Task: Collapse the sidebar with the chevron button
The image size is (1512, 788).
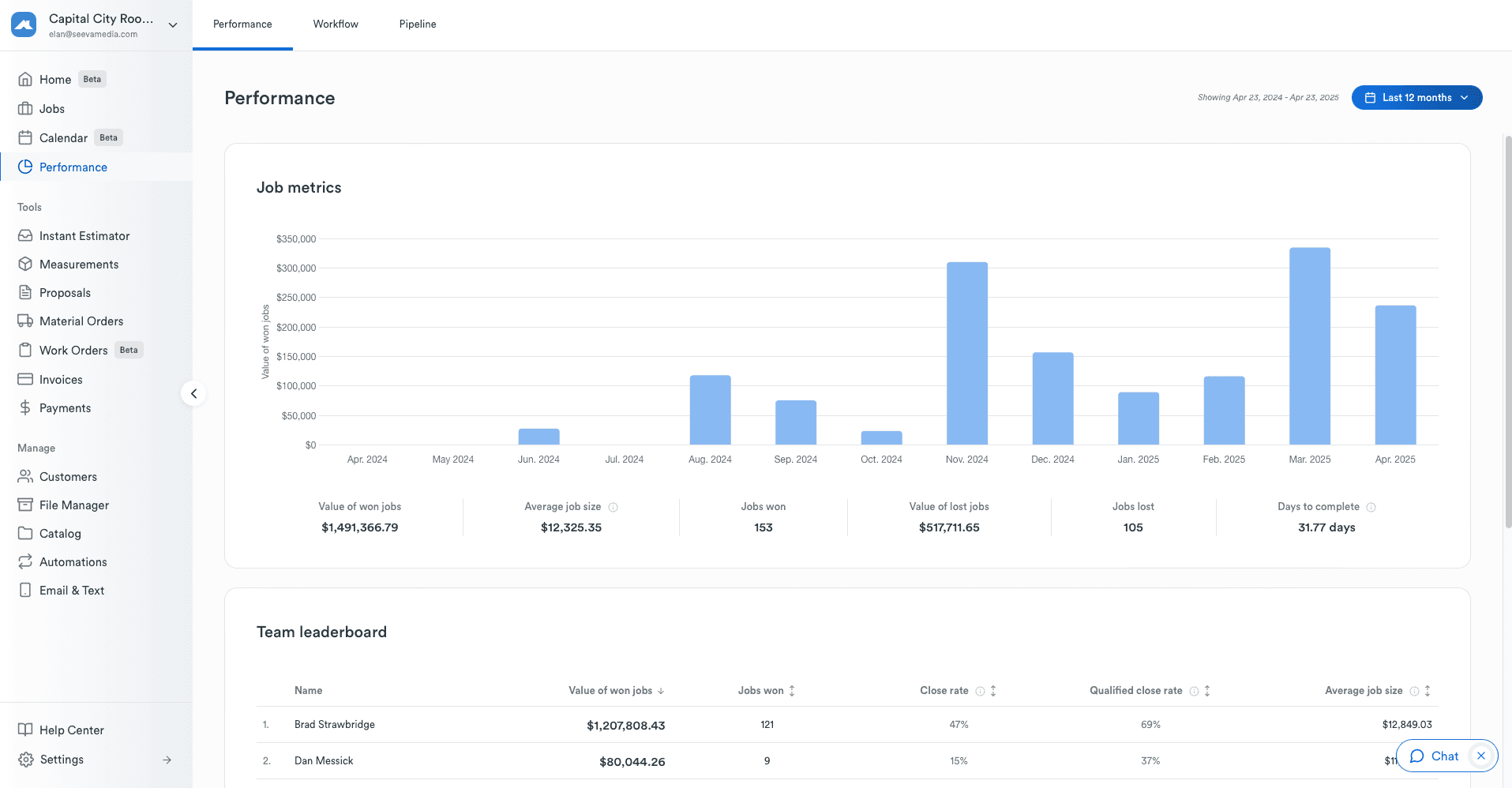Action: 193,393
